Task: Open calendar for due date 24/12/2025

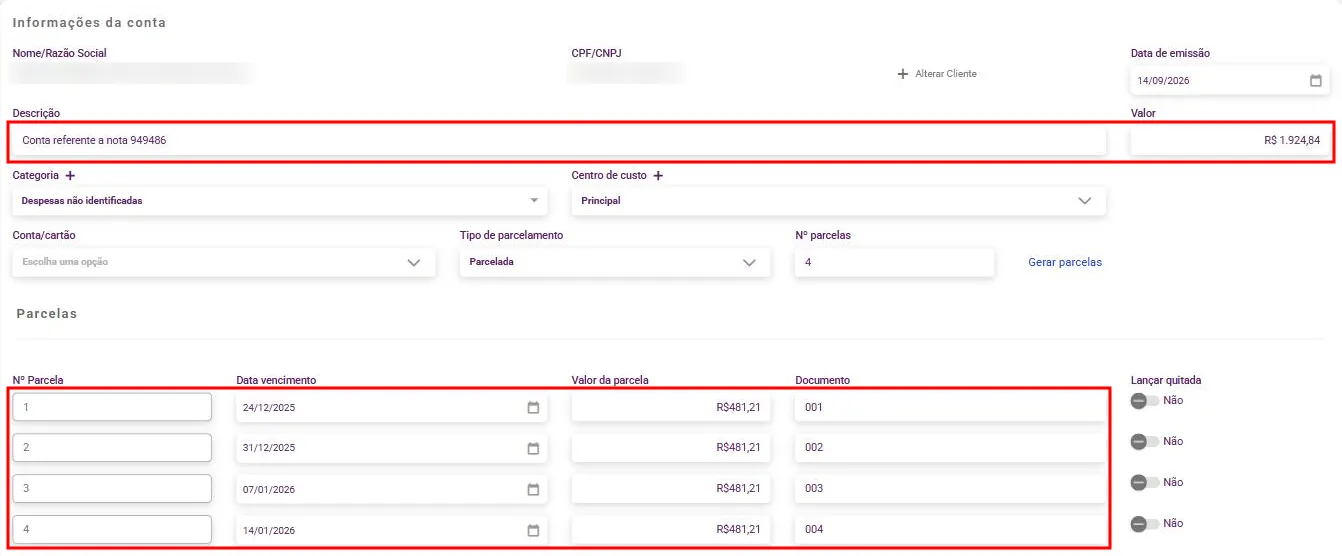Action: [533, 407]
